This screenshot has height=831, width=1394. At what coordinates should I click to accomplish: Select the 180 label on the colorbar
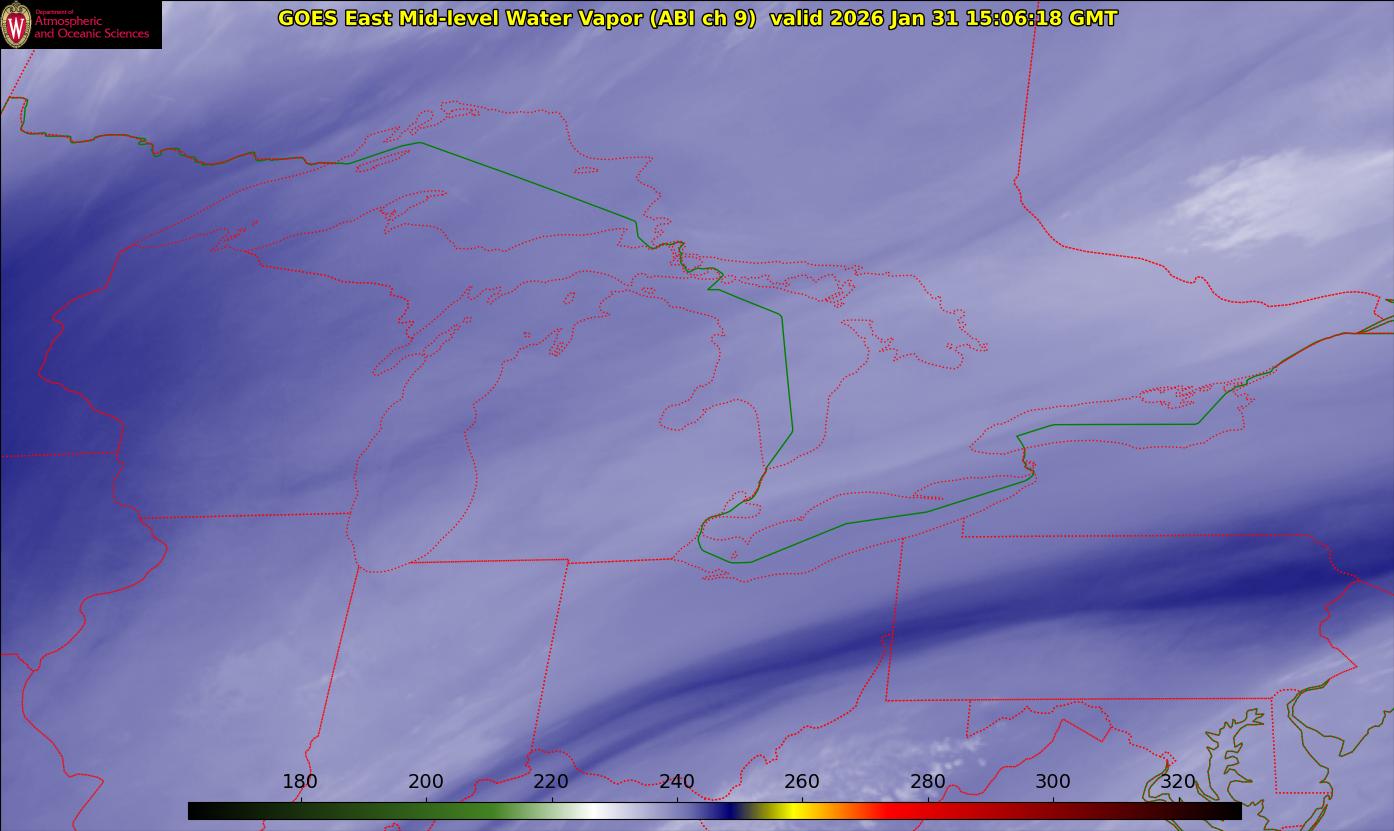300,782
